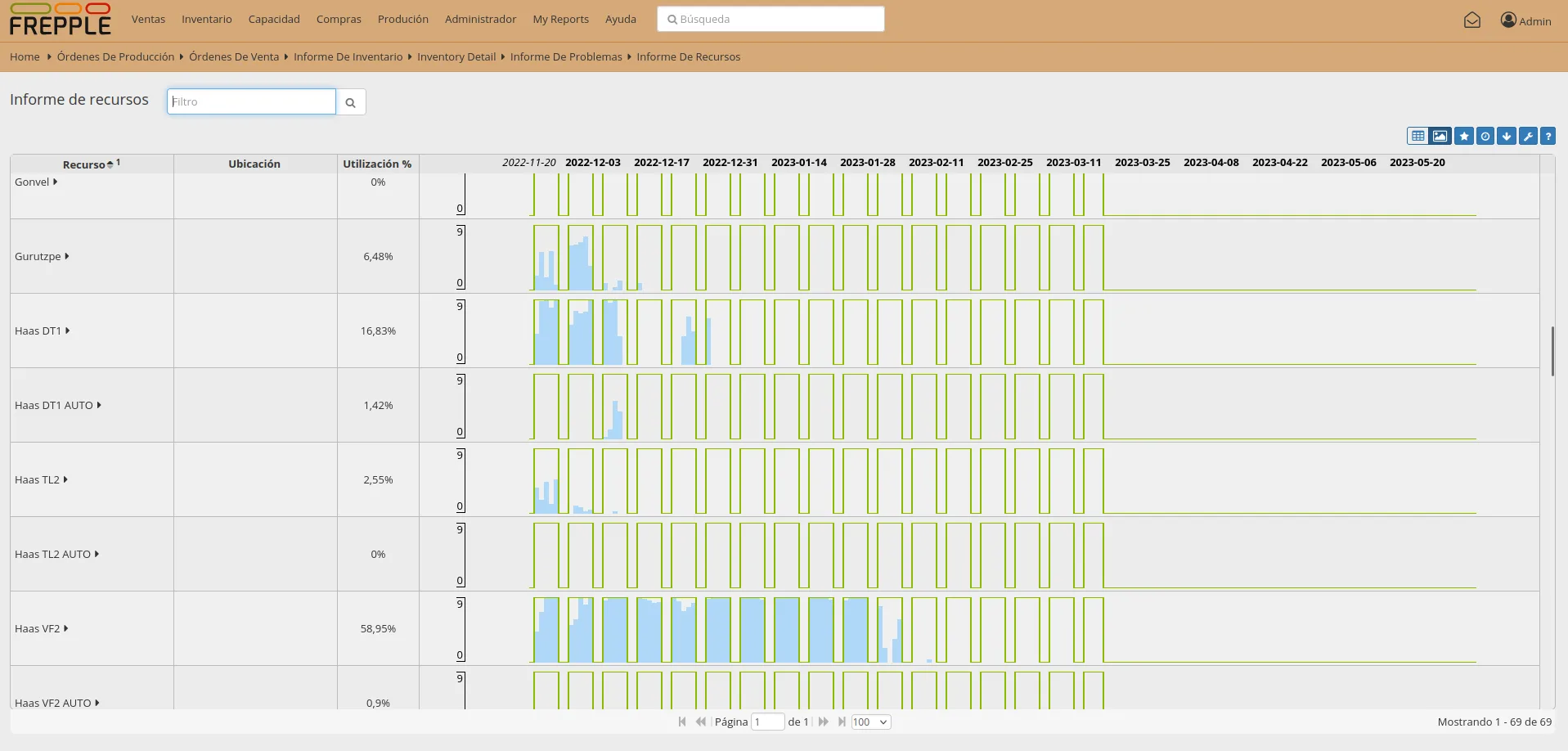
Task: Open the time bucket clock settings
Action: click(x=1485, y=136)
